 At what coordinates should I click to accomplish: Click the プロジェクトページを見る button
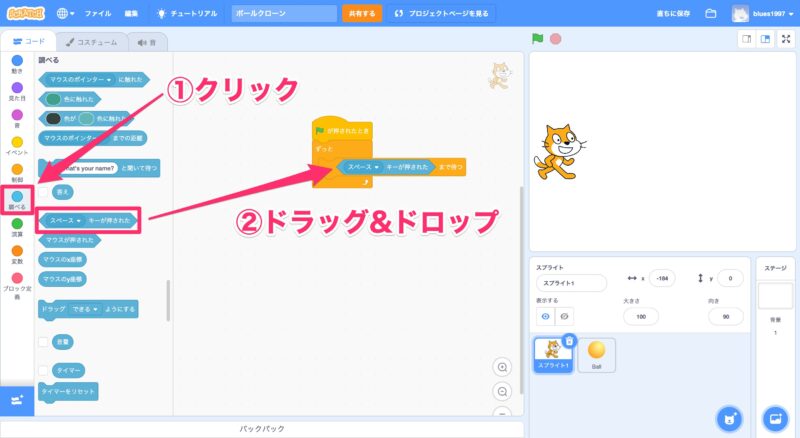pos(441,14)
